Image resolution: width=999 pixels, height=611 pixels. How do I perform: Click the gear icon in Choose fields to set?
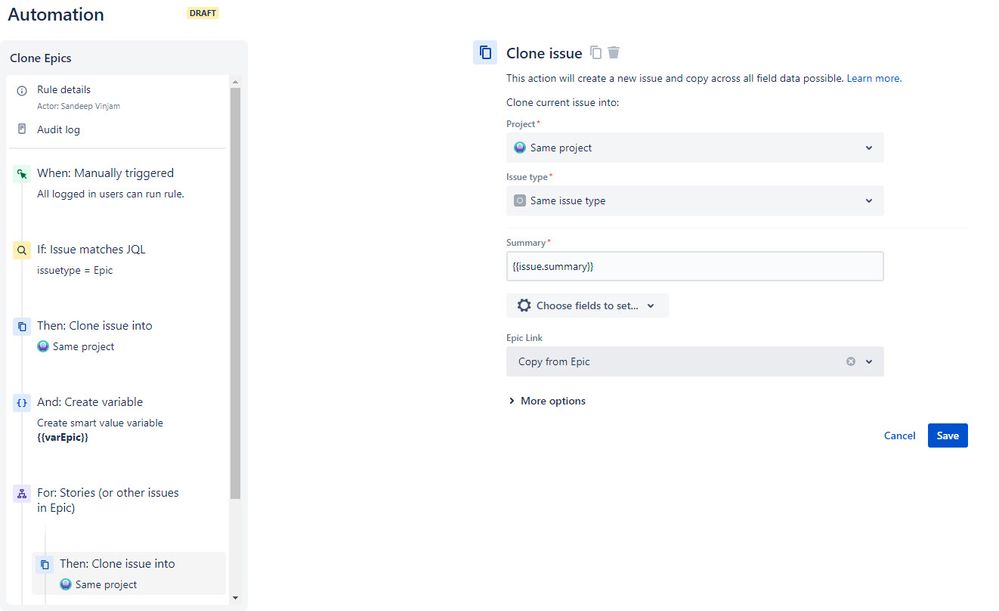[x=524, y=306]
